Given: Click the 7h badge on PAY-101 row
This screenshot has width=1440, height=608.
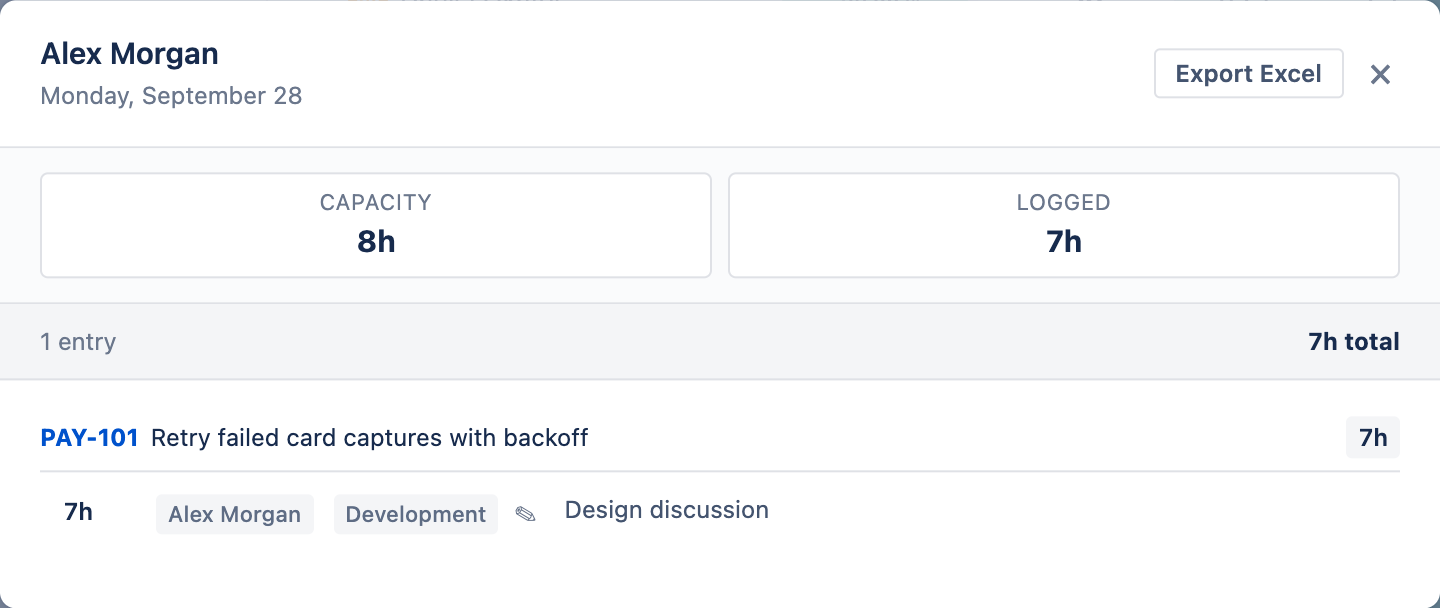Looking at the screenshot, I should (x=1373, y=438).
